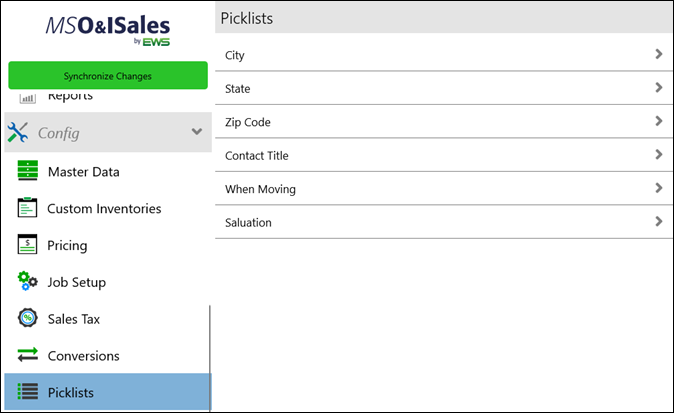Click the Job Setup gears icon
Image resolution: width=674 pixels, height=413 pixels.
coord(28,282)
